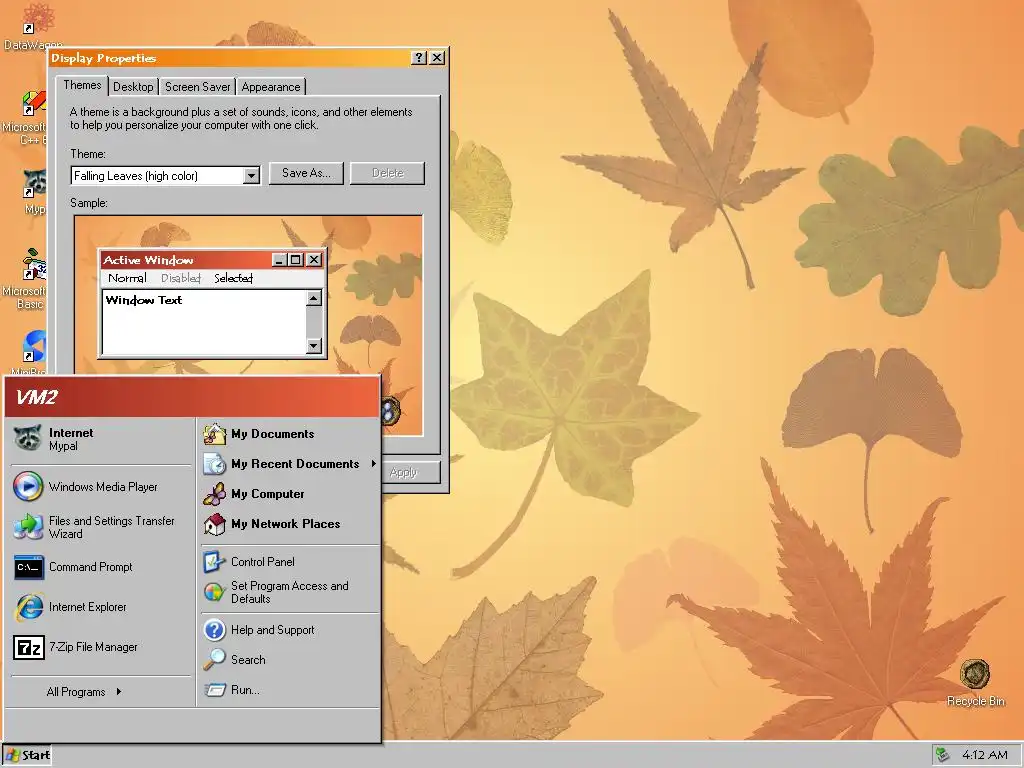Select Microsoft Basic desktop shortcut icon

pyautogui.click(x=34, y=264)
